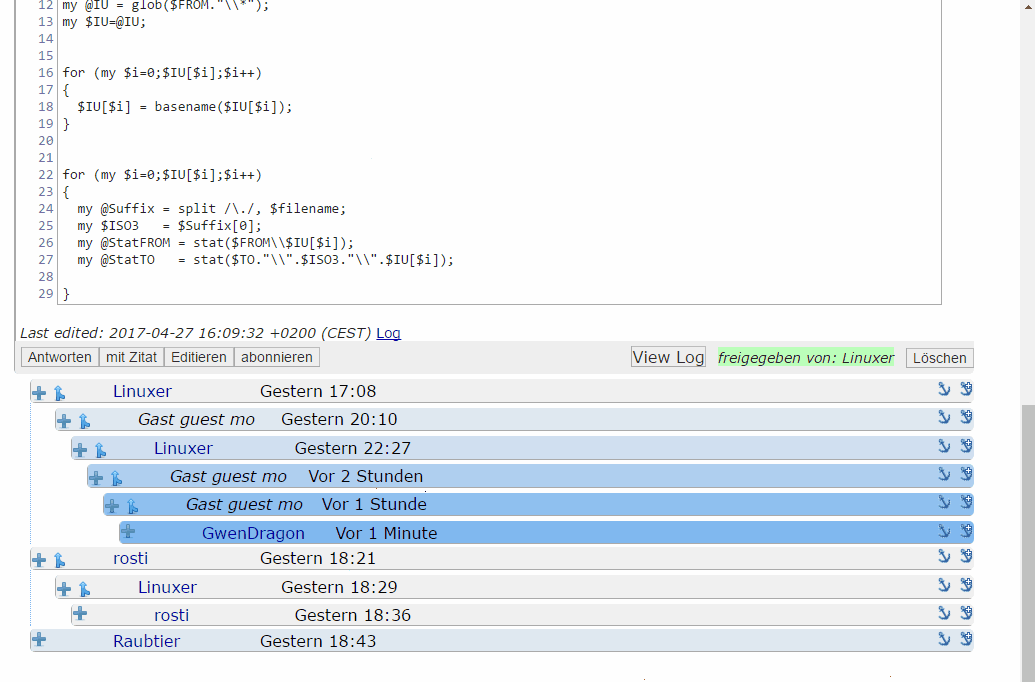Viewport: 1035px width, 682px height.
Task: Open GwenDragon user profile link
Action: click(253, 533)
